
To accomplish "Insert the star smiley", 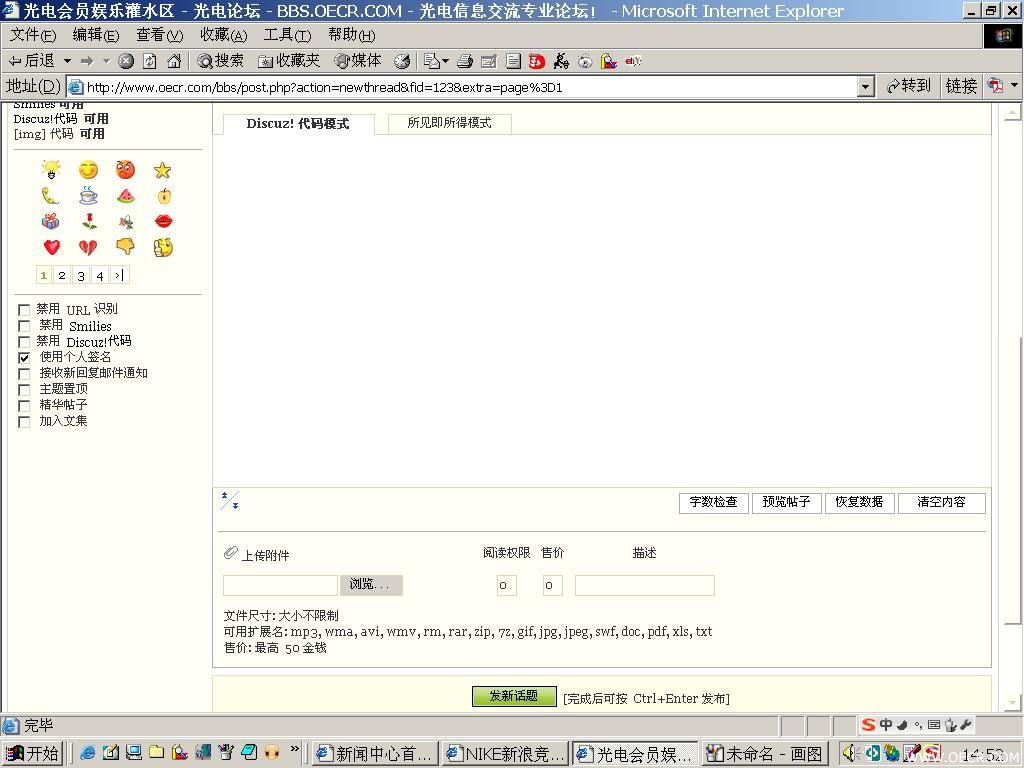I will point(163,170).
